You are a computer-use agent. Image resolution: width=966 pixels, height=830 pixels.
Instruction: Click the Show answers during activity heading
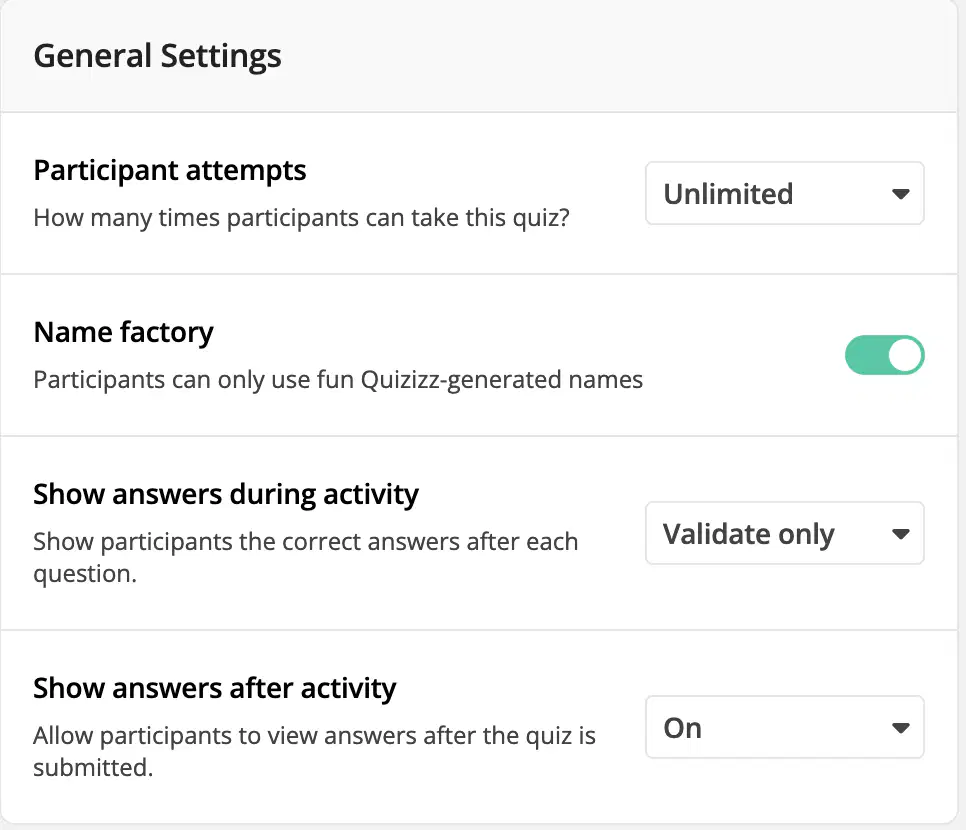point(225,495)
